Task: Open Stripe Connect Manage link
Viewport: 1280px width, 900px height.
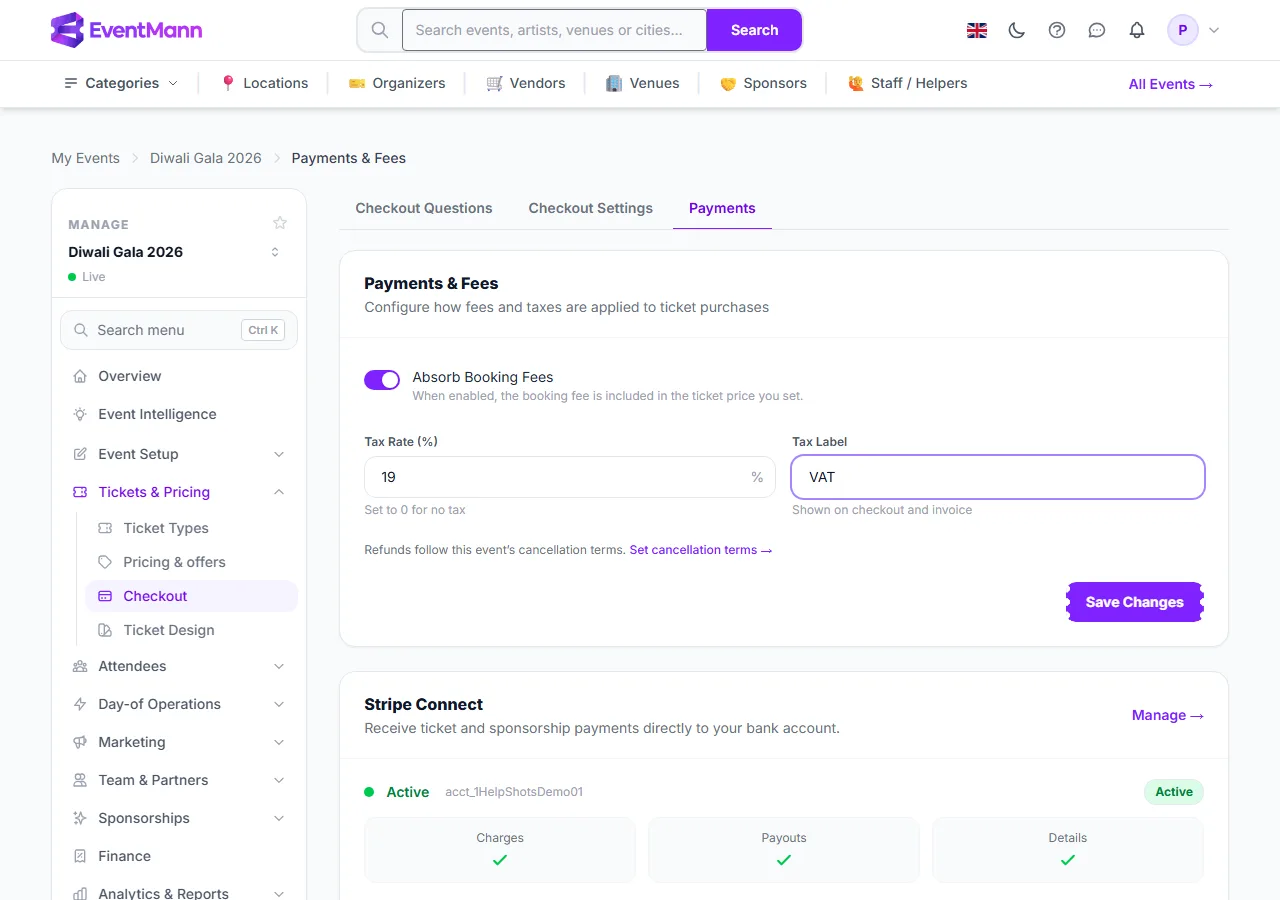Action: pyautogui.click(x=1168, y=715)
